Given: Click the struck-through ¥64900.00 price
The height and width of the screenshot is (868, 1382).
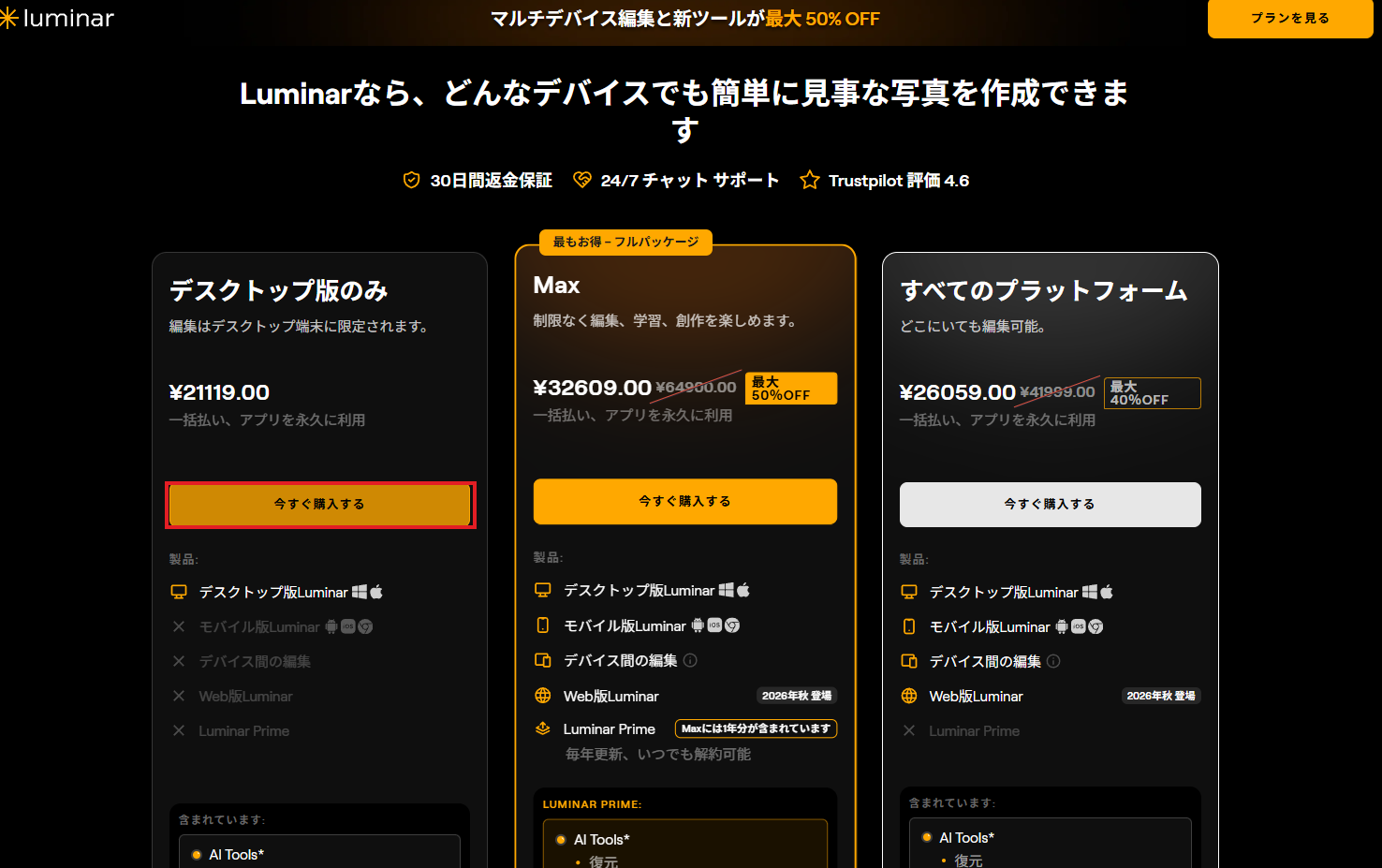Looking at the screenshot, I should (x=697, y=388).
